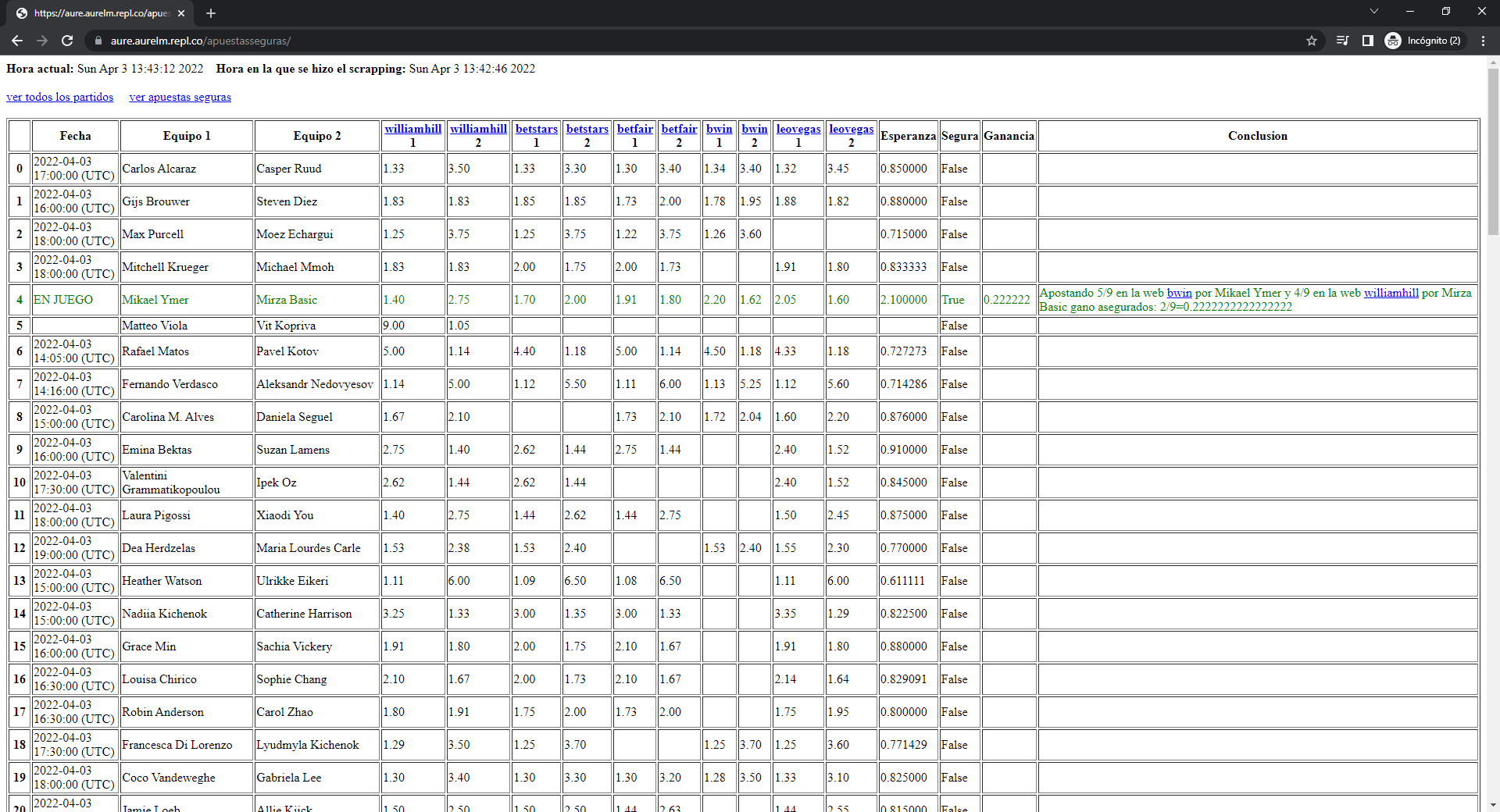The image size is (1500, 812).
Task: Open 'ver apuestas seguras' link
Action: click(x=180, y=97)
